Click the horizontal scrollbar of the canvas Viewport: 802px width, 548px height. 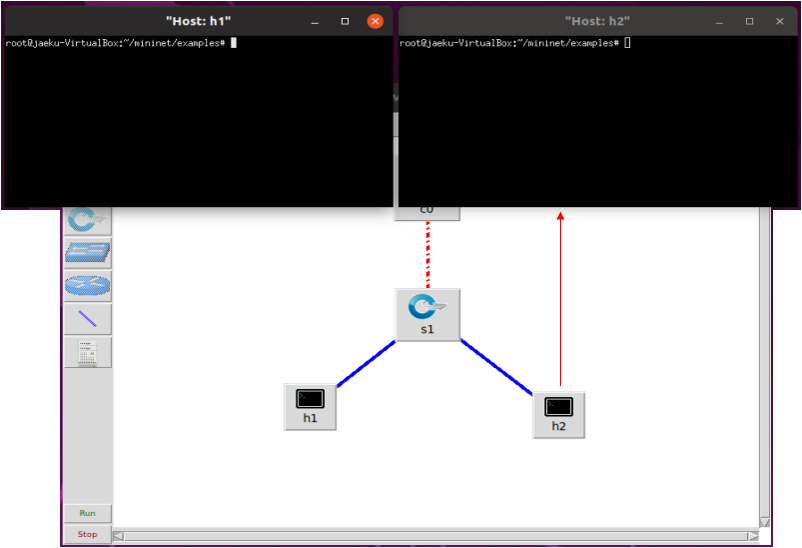point(436,536)
